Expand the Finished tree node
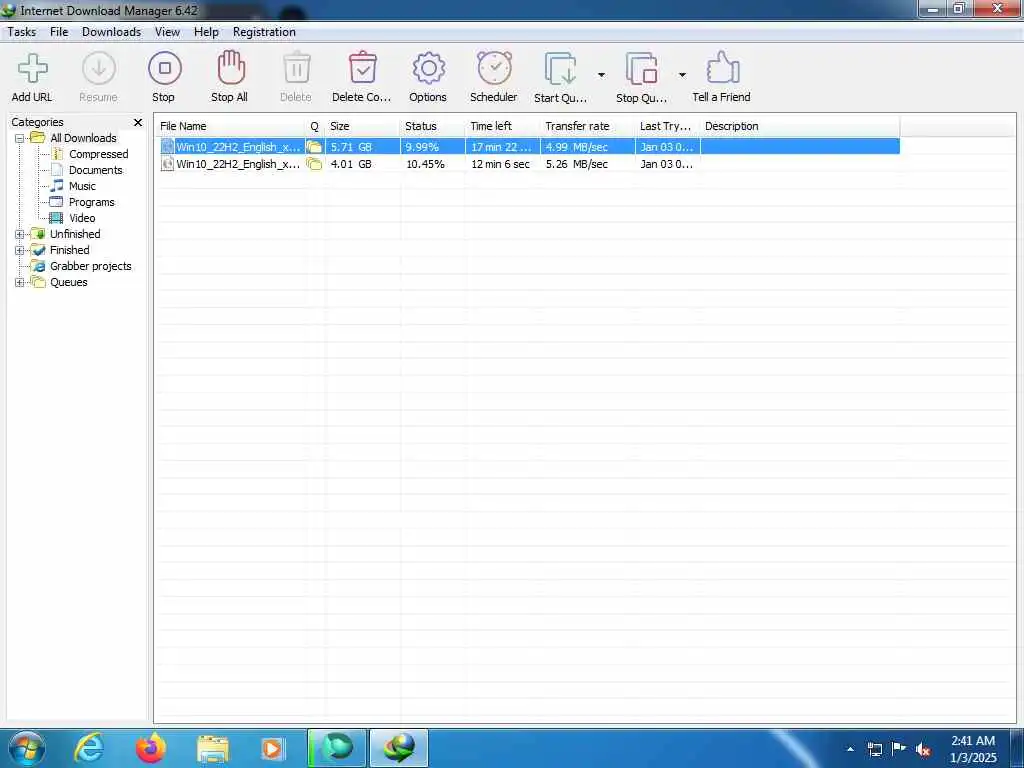1024x768 pixels. tap(20, 251)
